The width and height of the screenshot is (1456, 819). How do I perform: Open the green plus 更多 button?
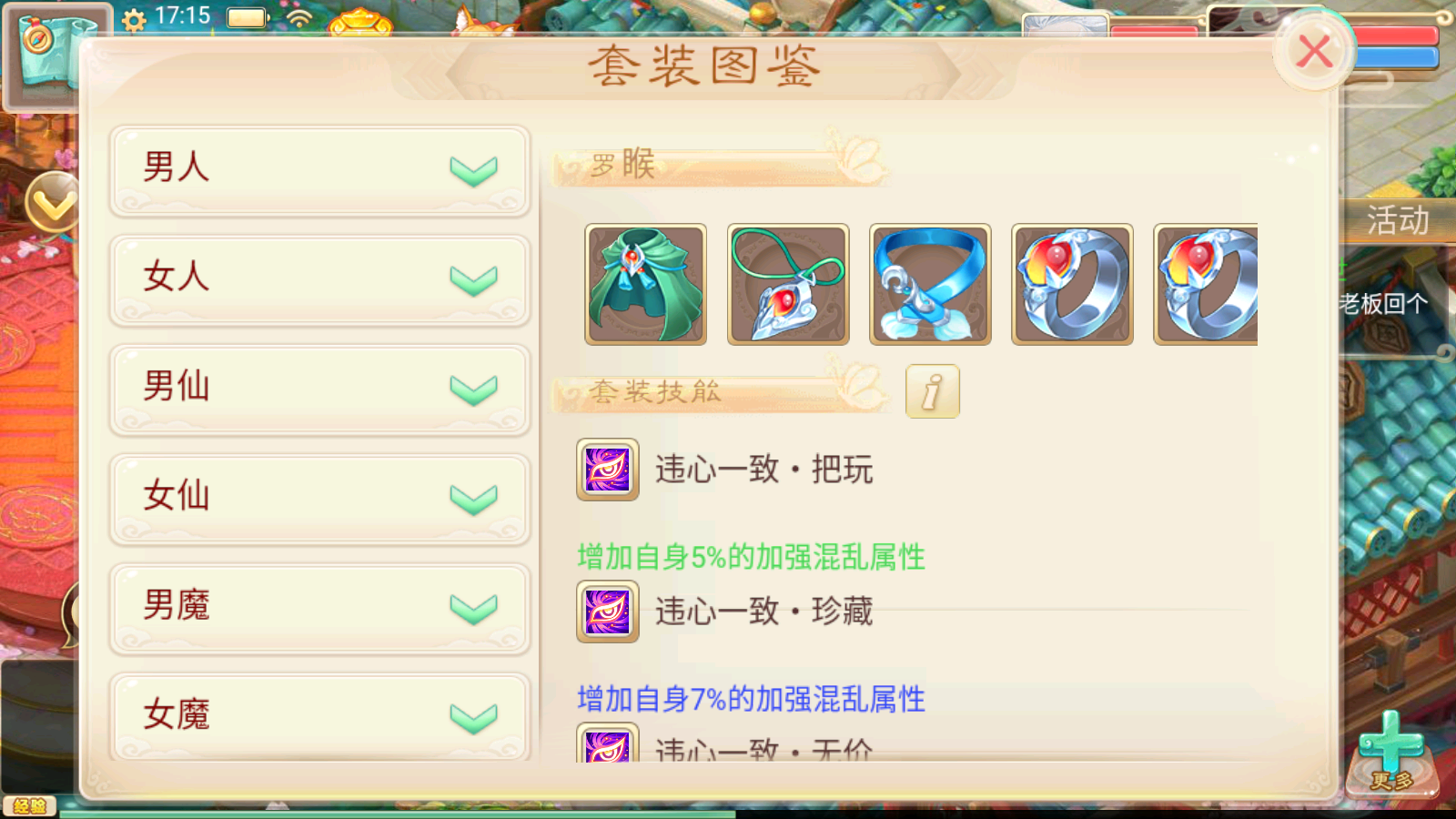1391,752
